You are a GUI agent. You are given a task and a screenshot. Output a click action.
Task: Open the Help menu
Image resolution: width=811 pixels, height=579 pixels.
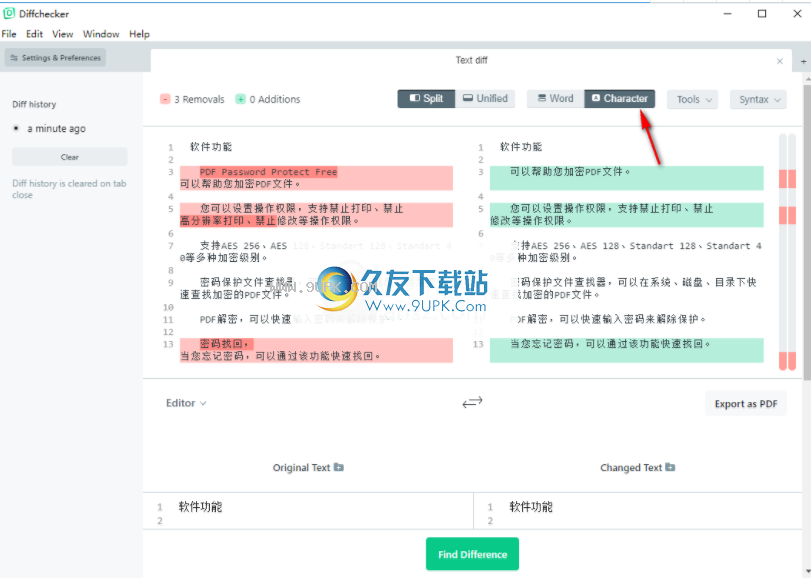coord(139,34)
